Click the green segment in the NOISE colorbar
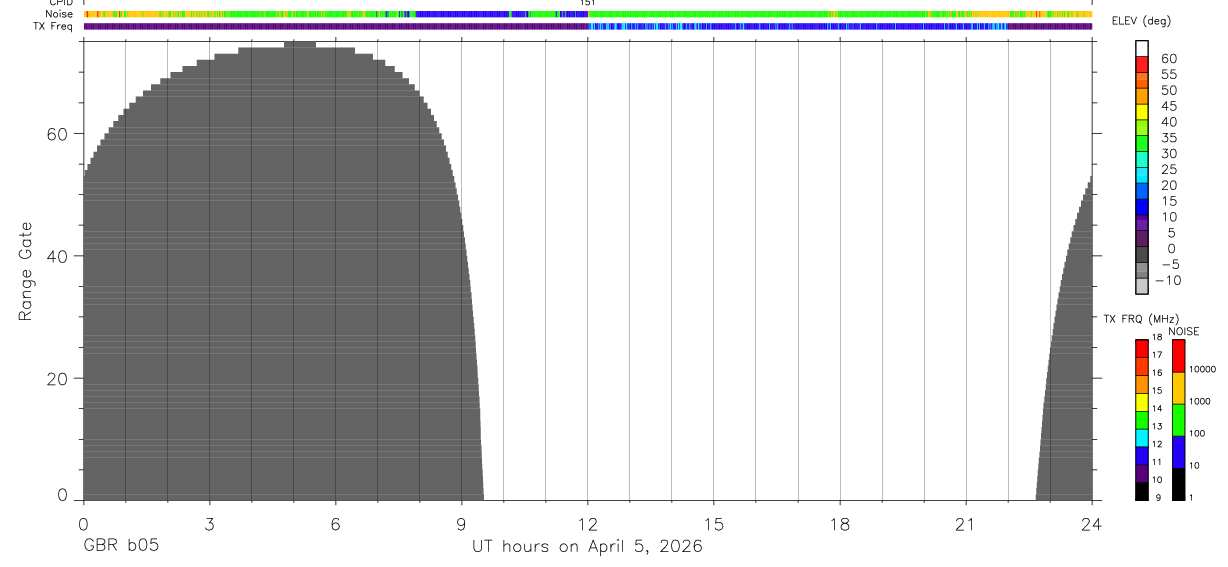Viewport: 1228px width, 567px height. click(x=1178, y=420)
